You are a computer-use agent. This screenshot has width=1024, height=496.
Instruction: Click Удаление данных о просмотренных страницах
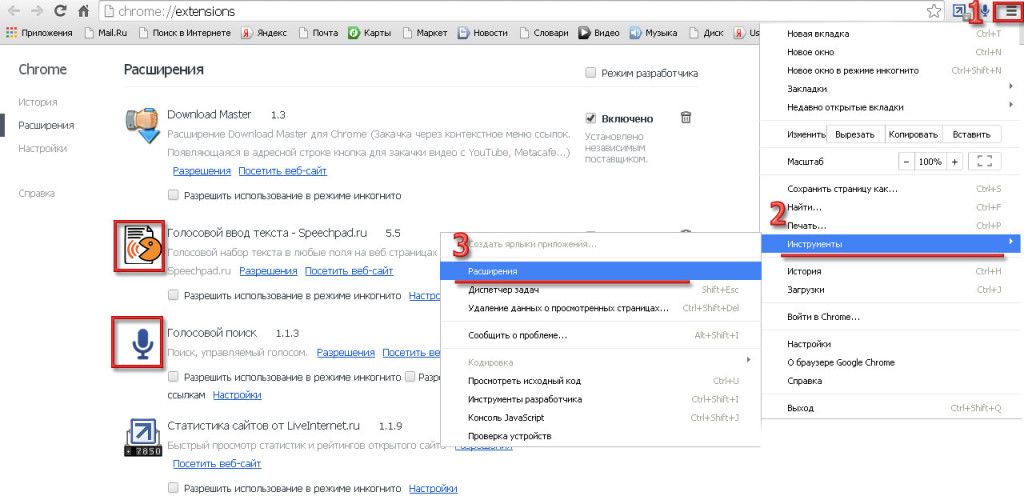coord(601,307)
